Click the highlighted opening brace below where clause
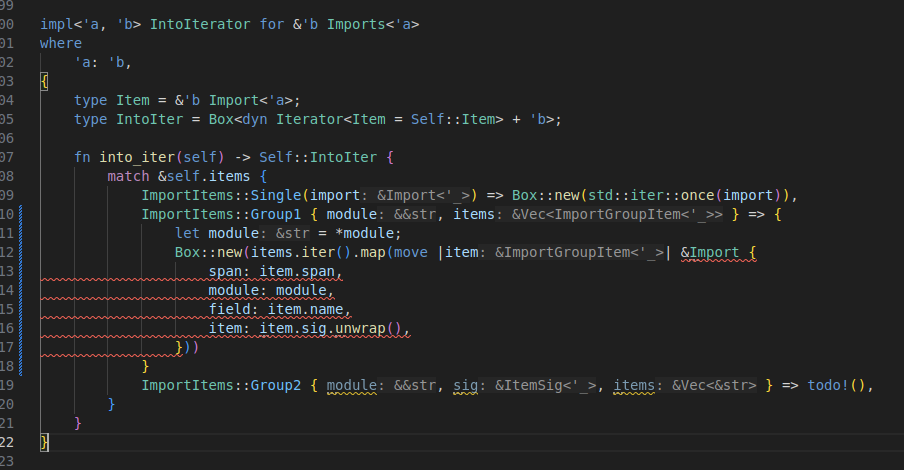The height and width of the screenshot is (470, 904). (44, 81)
